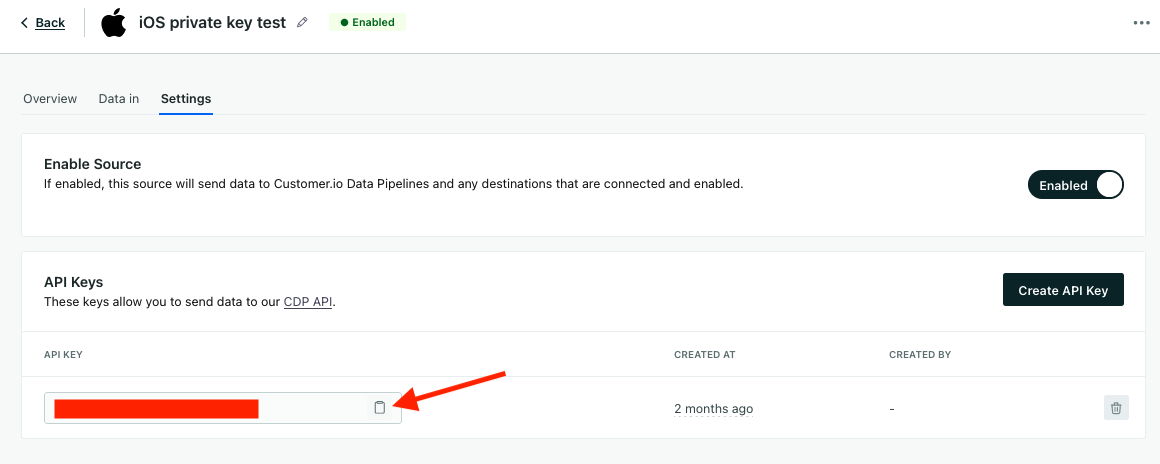
Task: Open the three-dot more options menu
Action: click(1141, 23)
